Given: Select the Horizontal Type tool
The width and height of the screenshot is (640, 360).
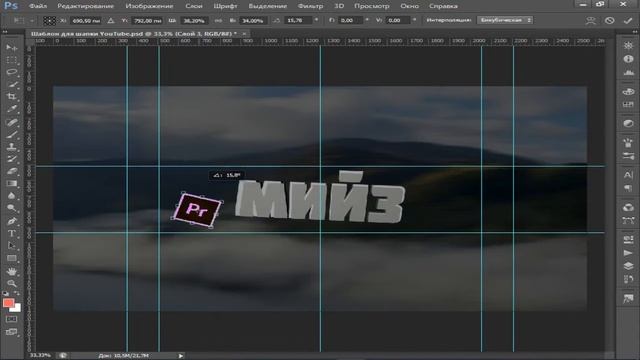Looking at the screenshot, I should tap(11, 233).
